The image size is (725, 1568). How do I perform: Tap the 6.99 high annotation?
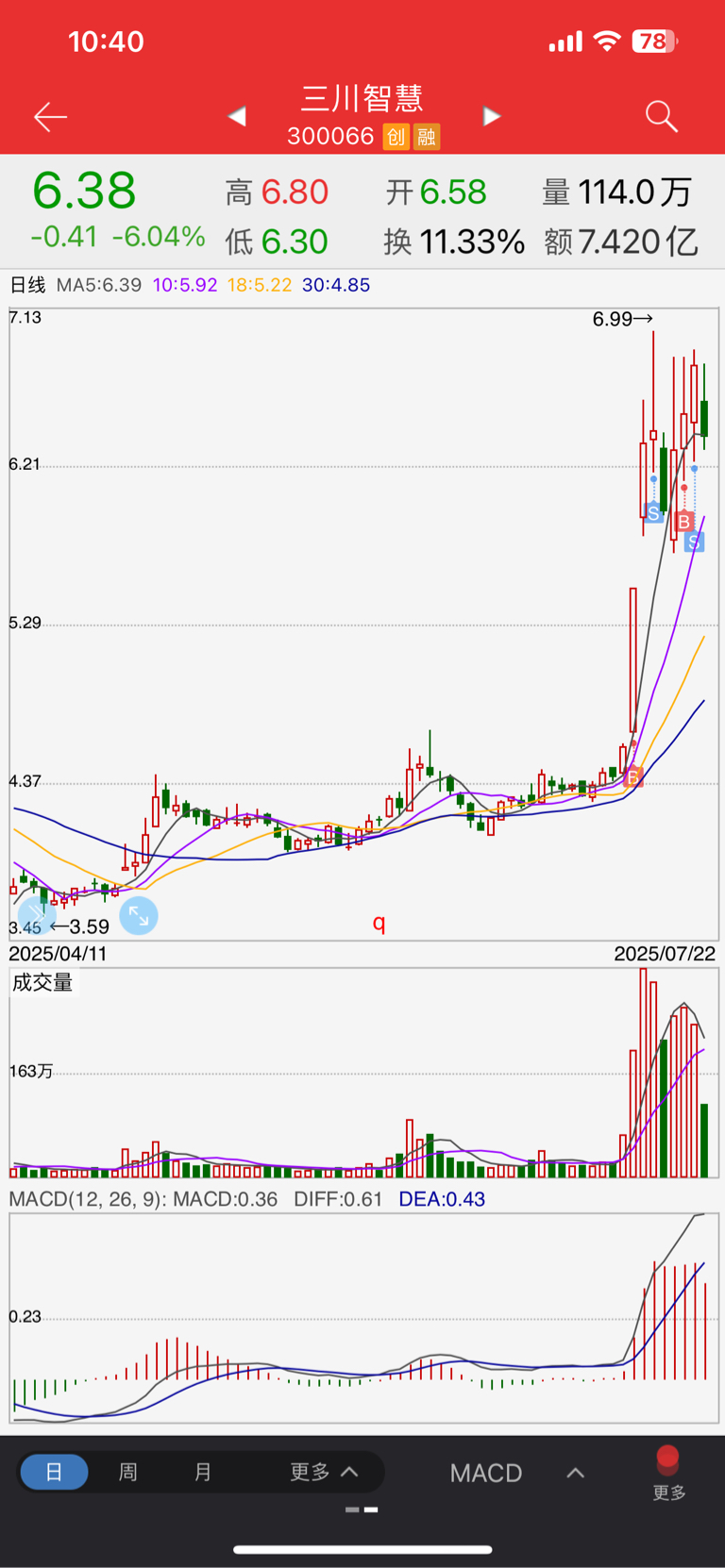(623, 319)
